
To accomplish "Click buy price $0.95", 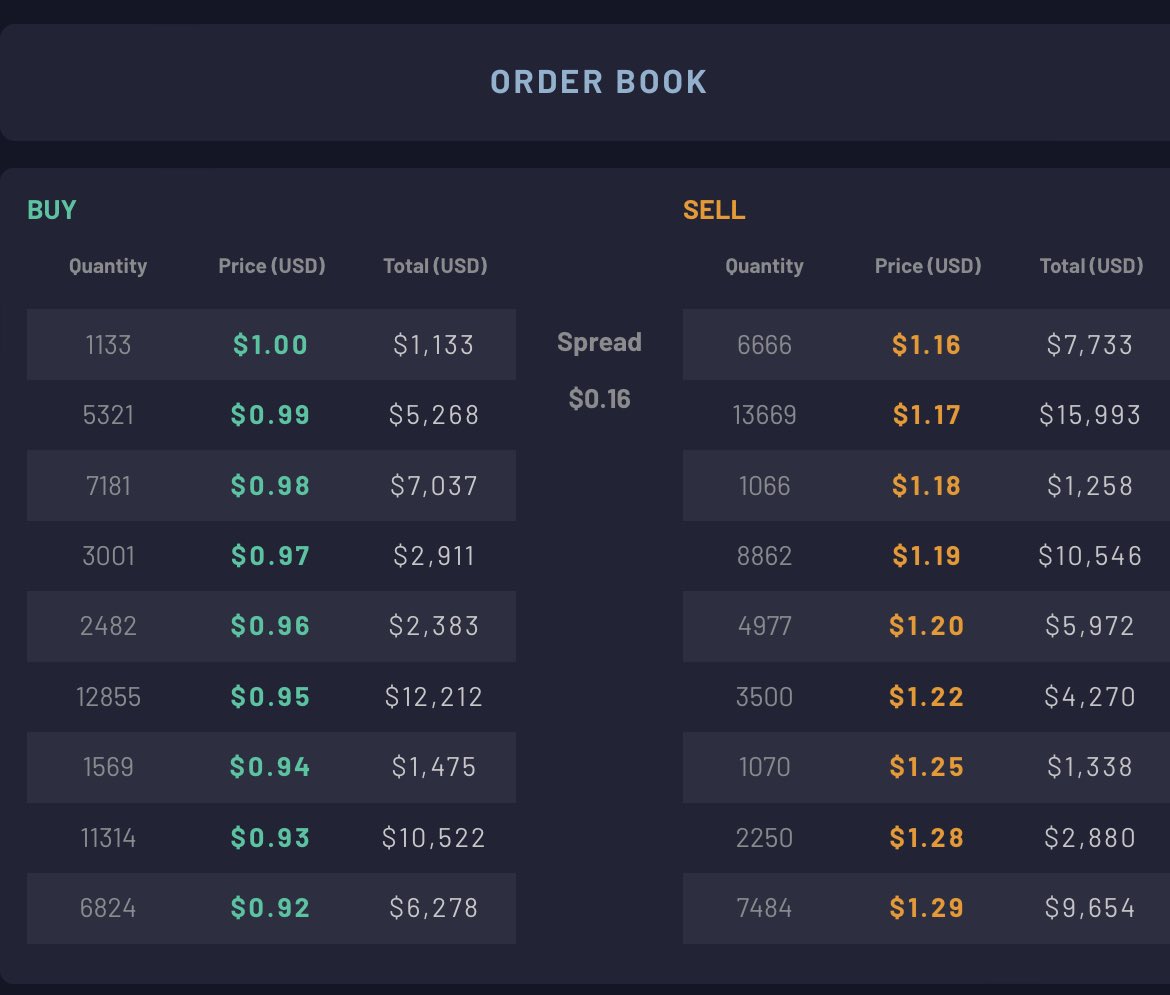I will tap(270, 697).
